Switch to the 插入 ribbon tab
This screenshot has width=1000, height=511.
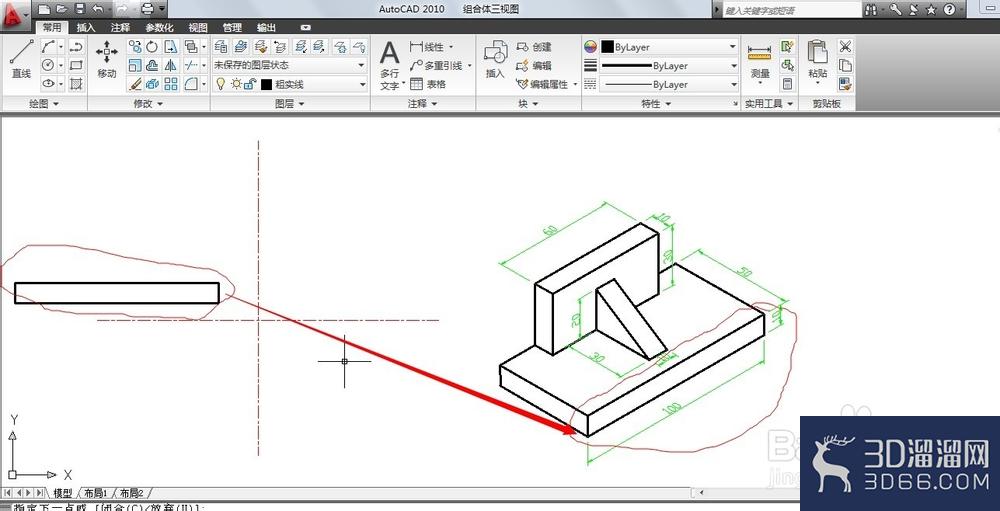[x=85, y=27]
